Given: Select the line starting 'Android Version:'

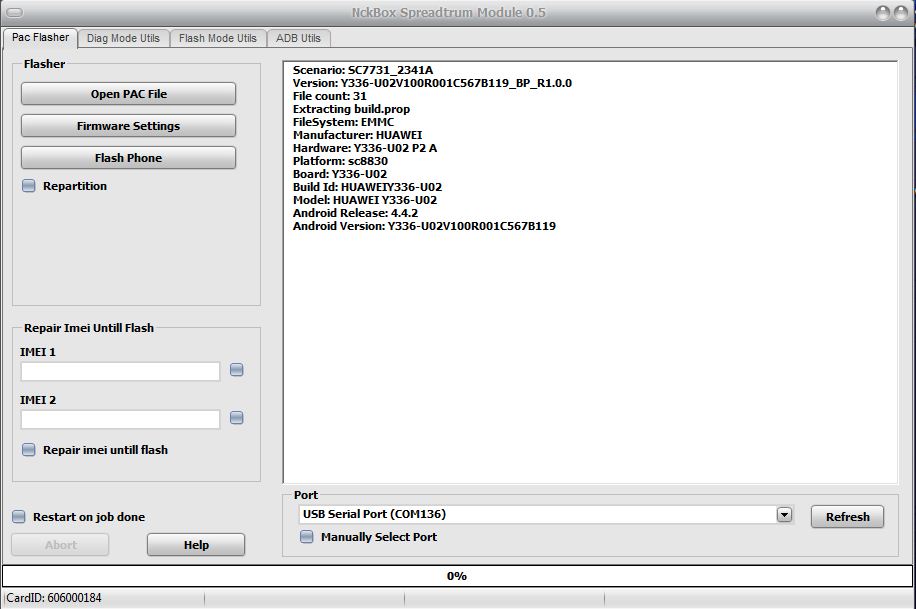Looking at the screenshot, I should (x=424, y=226).
